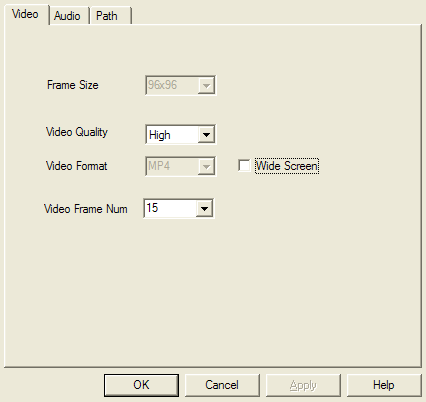Viewport: 426px width, 402px height.
Task: Open the Video Frame Num dropdown
Action: [x=204, y=209]
